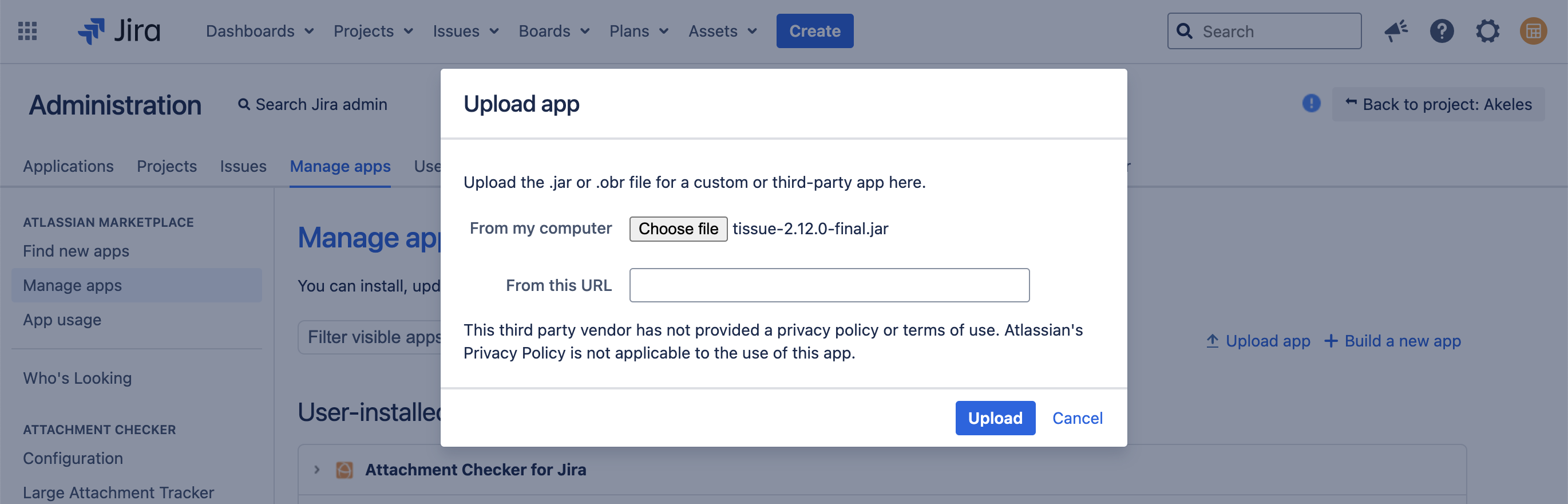This screenshot has width=1568, height=504.
Task: Open the settings gear icon
Action: [x=1487, y=31]
